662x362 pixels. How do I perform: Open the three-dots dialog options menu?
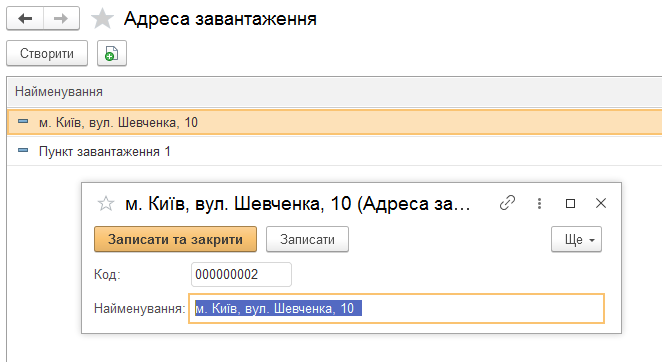(x=539, y=204)
